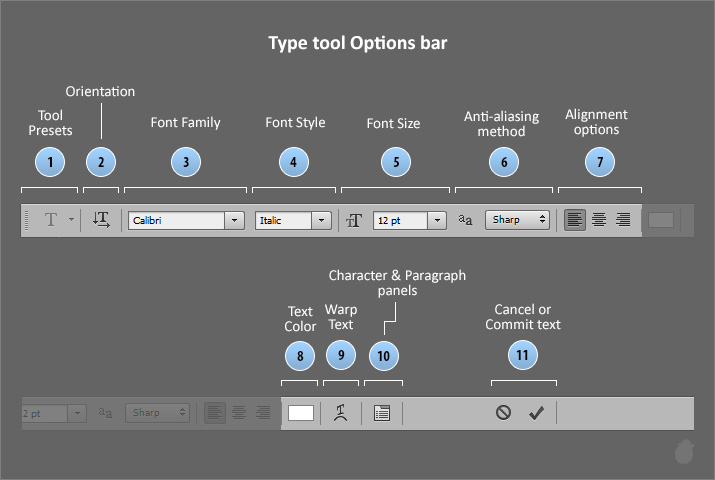Image resolution: width=715 pixels, height=480 pixels.
Task: Click the anti-aliasing 'aa' icon
Action: click(465, 220)
